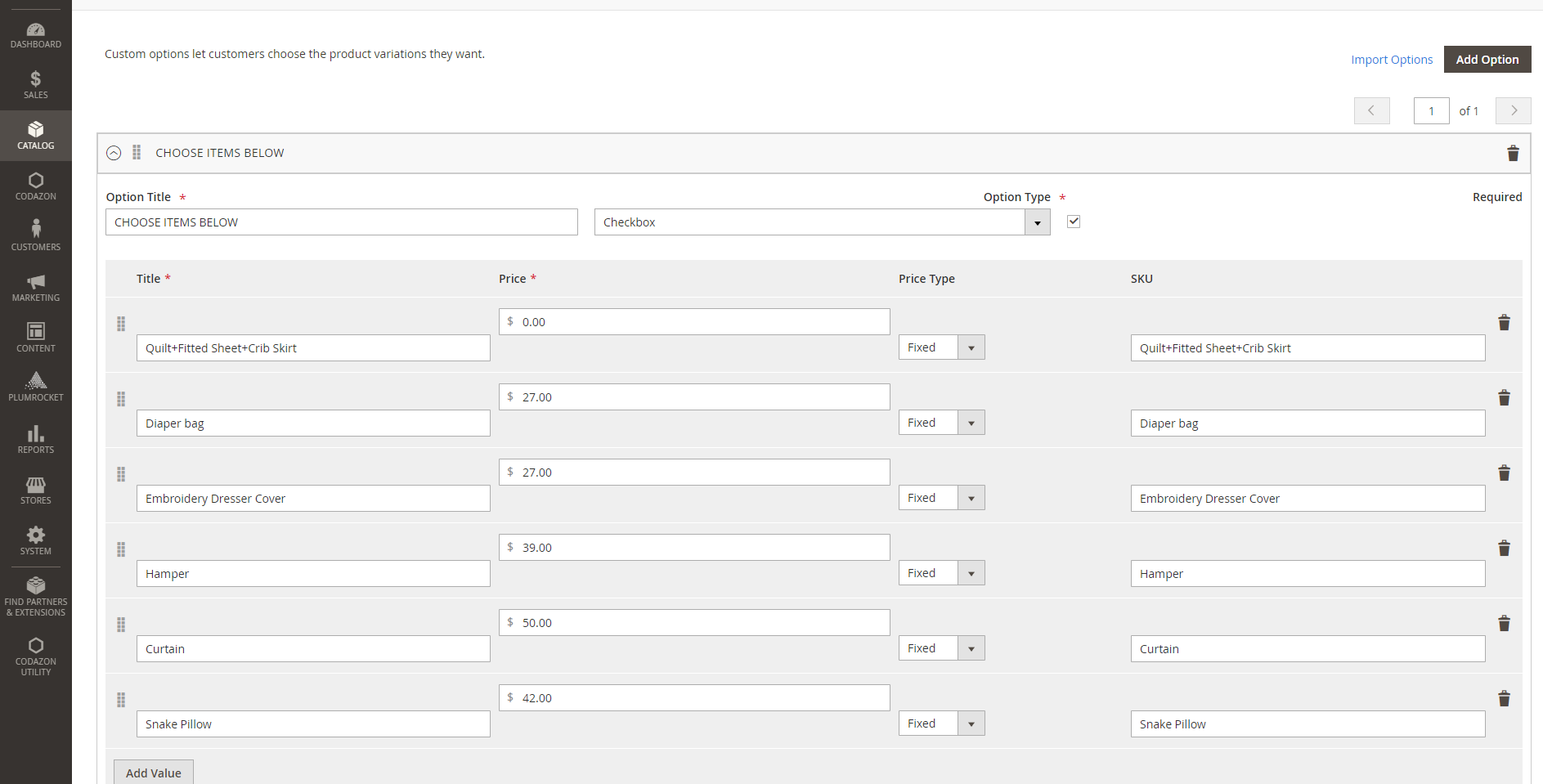Delete the Diaper bag option row
Viewport: 1543px width, 784px height.
1505,397
